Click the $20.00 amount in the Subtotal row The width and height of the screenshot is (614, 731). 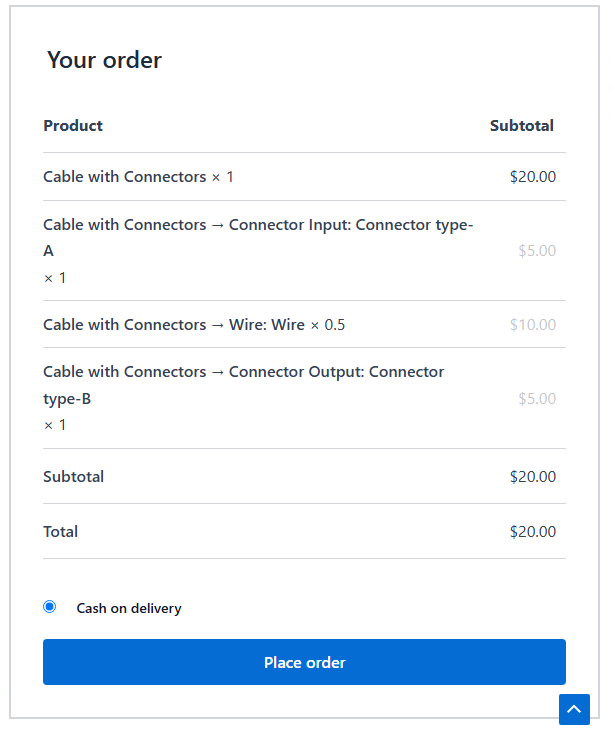(532, 477)
